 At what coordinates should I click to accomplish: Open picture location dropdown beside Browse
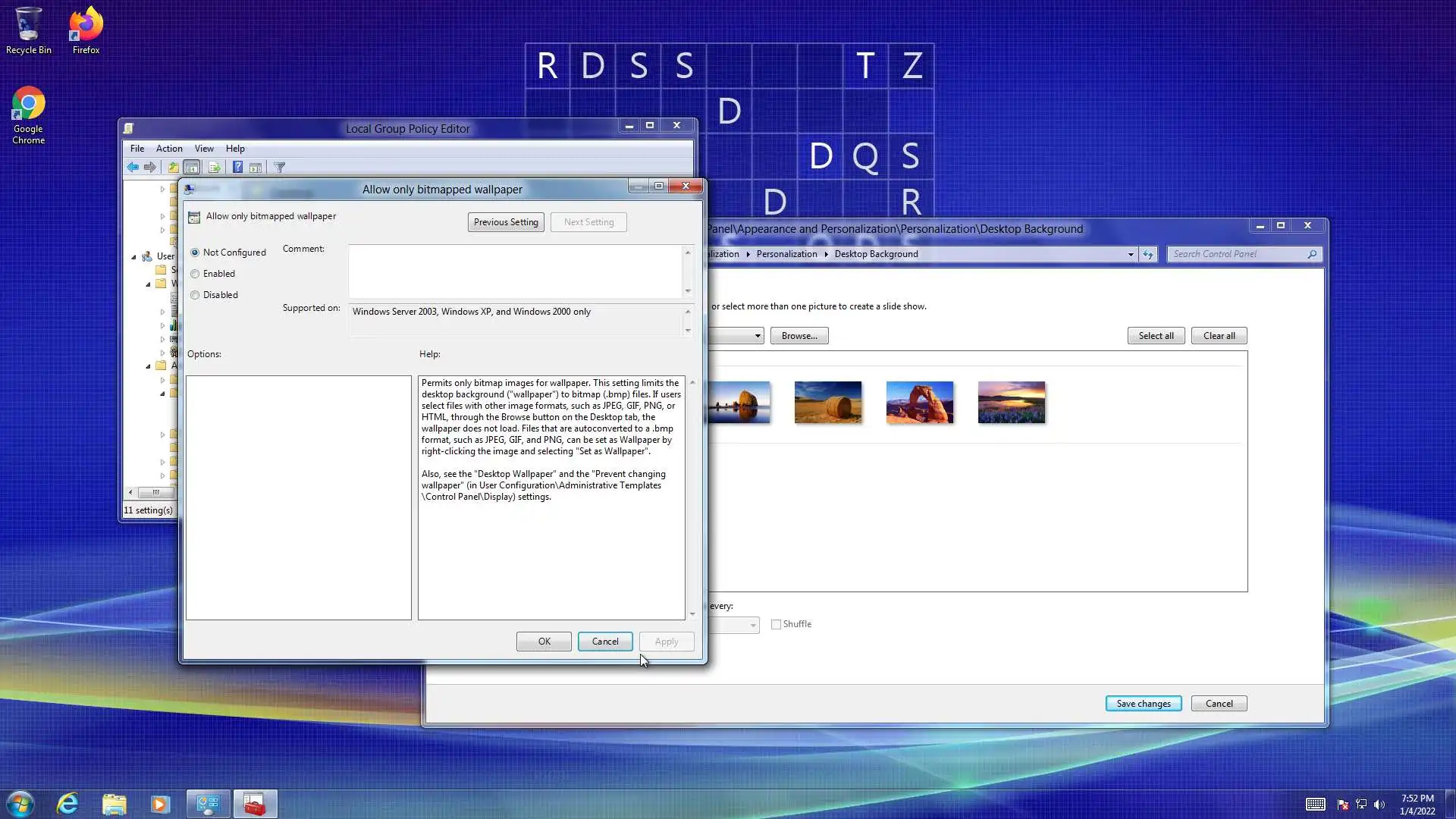757,336
